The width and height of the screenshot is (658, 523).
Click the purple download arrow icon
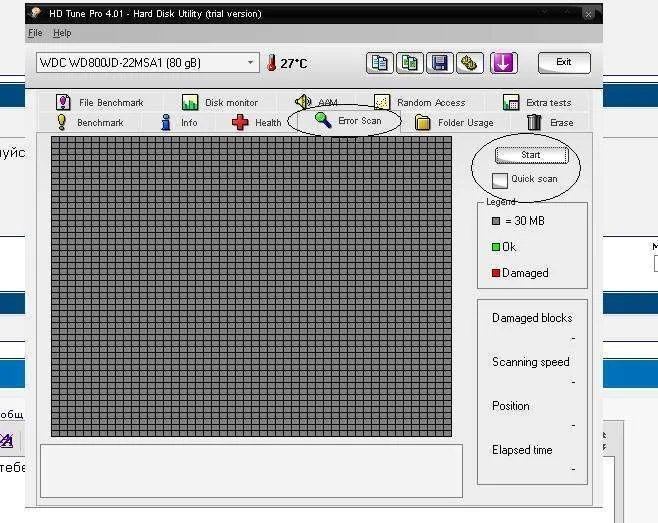tap(504, 63)
